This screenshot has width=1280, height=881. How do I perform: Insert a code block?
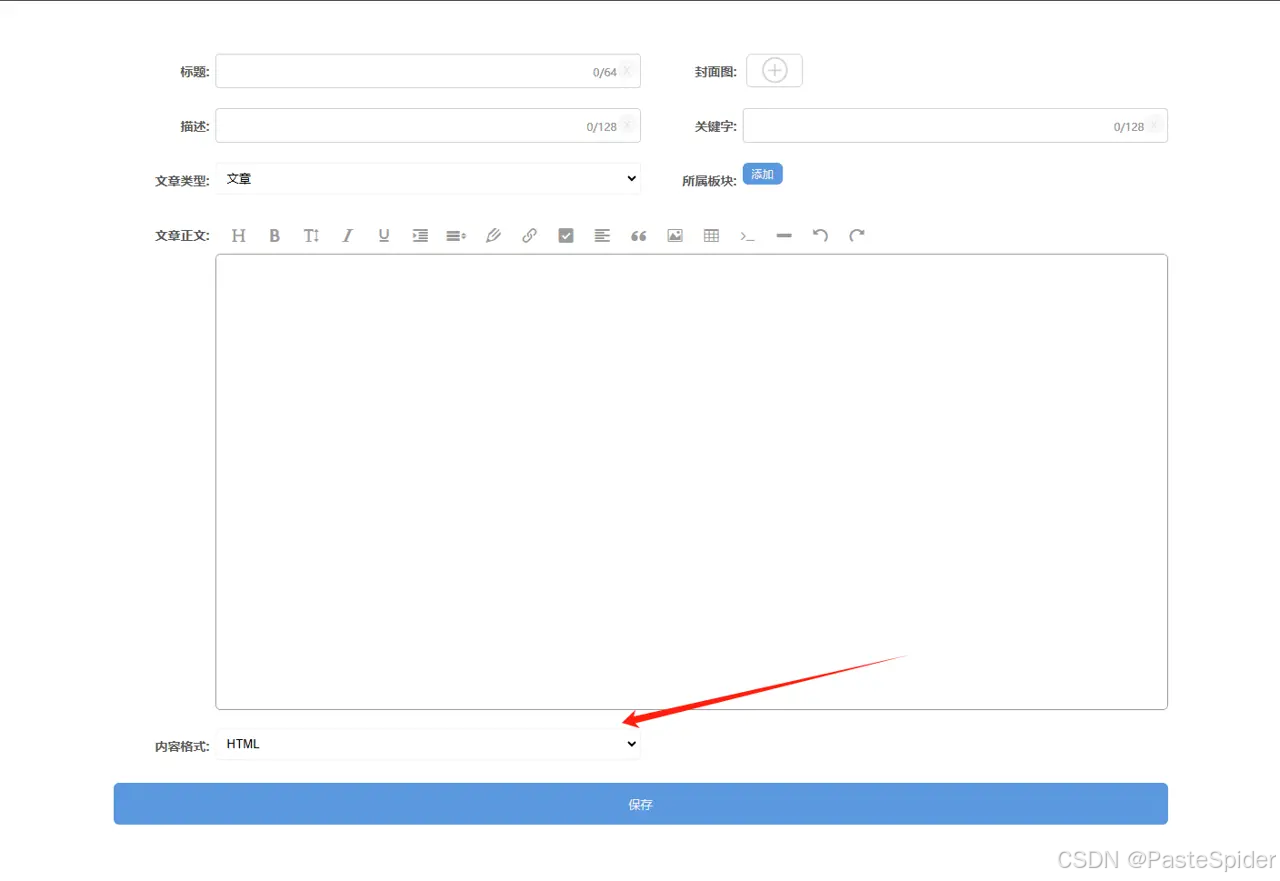pyautogui.click(x=747, y=236)
